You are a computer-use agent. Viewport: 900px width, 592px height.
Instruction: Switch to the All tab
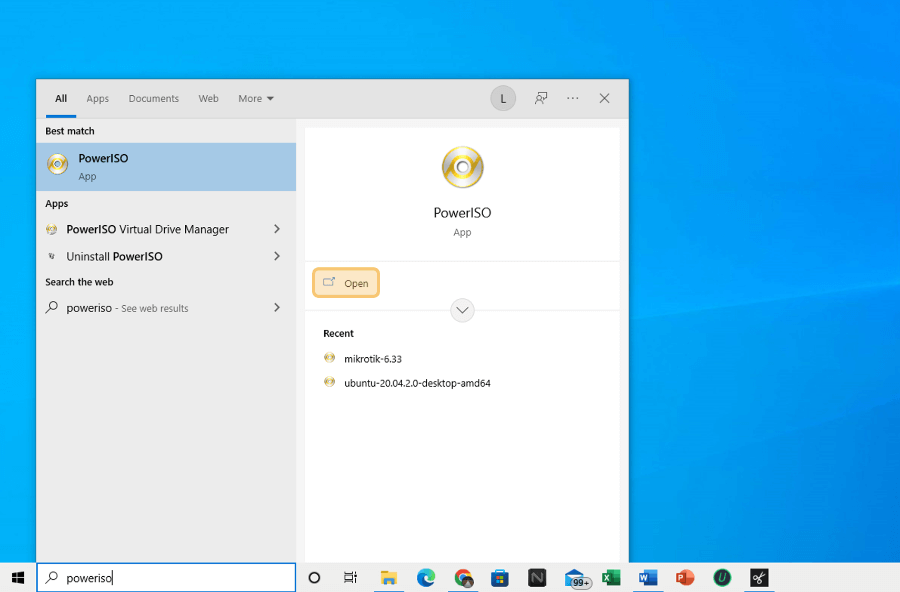click(61, 98)
